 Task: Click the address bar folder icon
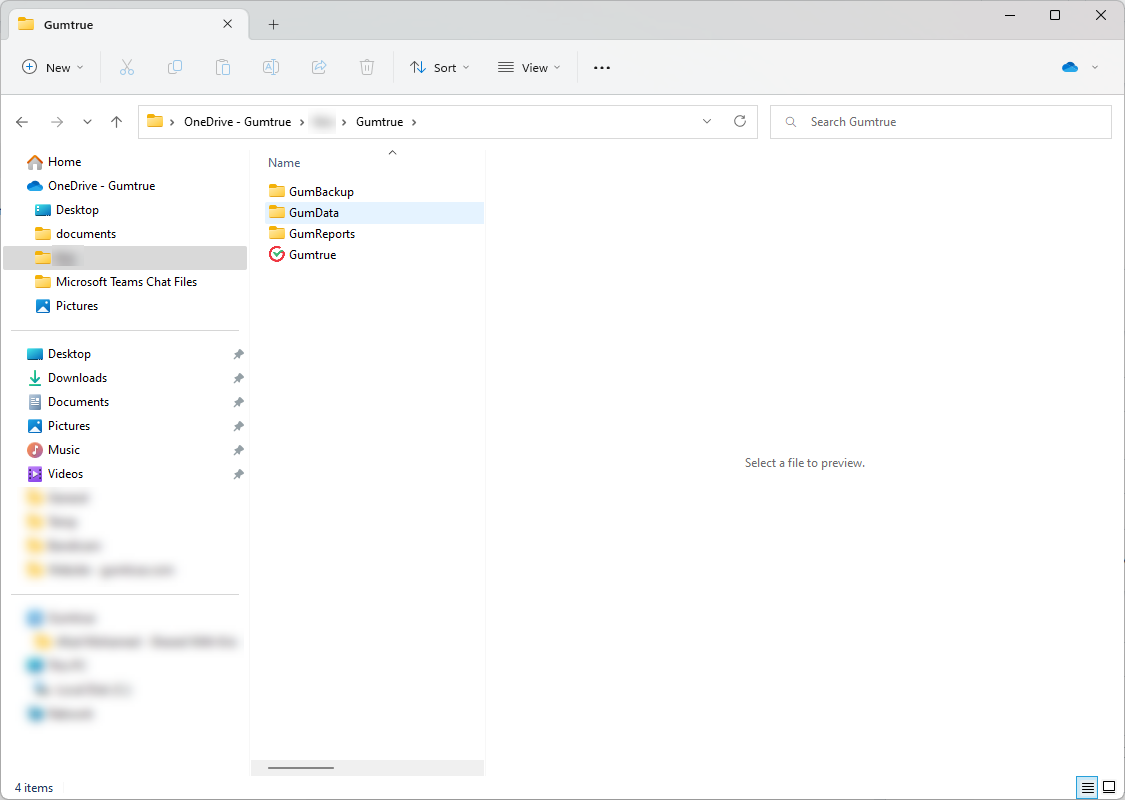(x=155, y=121)
